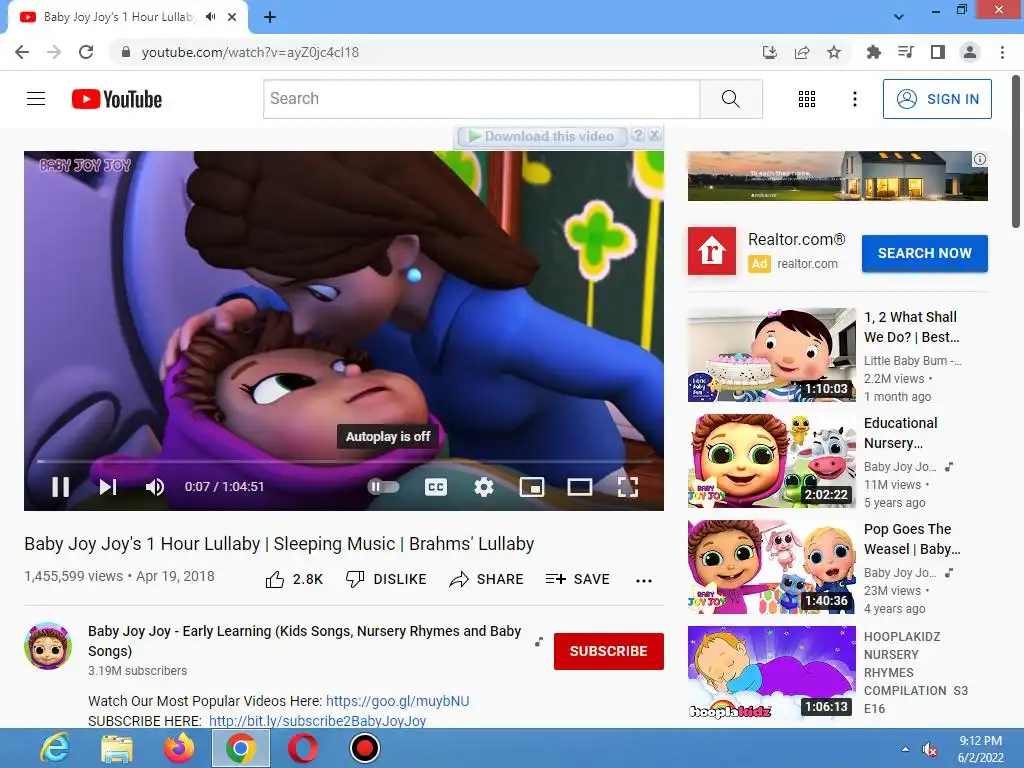Mute the video player volume

coord(155,487)
